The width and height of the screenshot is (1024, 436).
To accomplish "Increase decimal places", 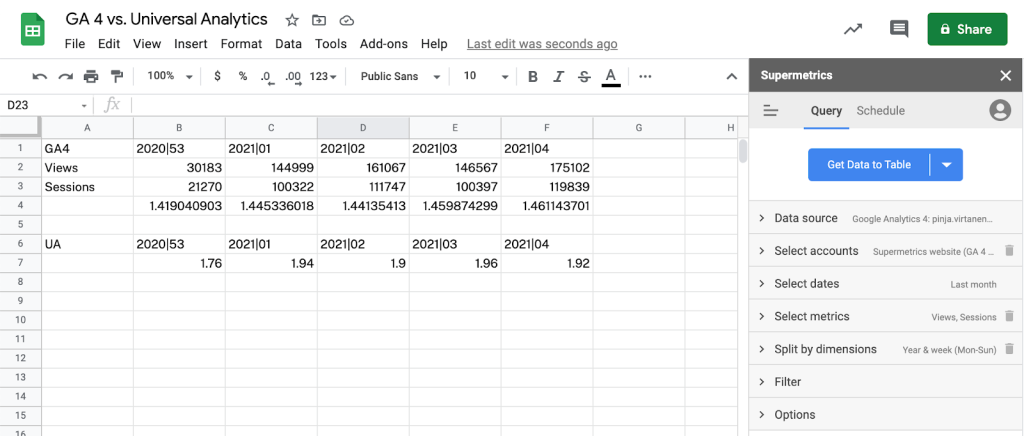I will pyautogui.click(x=293, y=77).
